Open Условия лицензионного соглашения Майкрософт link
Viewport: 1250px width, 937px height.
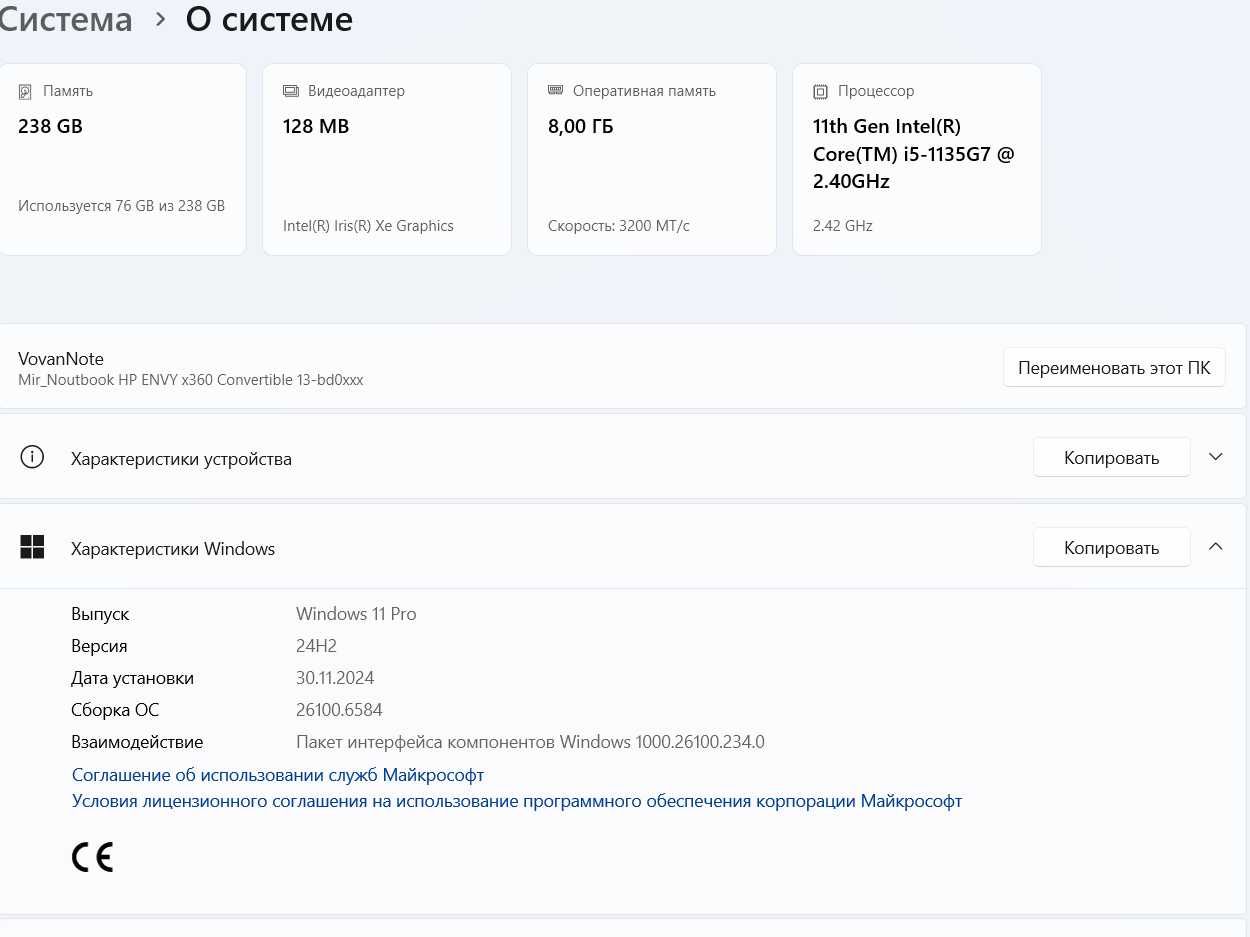tap(517, 801)
